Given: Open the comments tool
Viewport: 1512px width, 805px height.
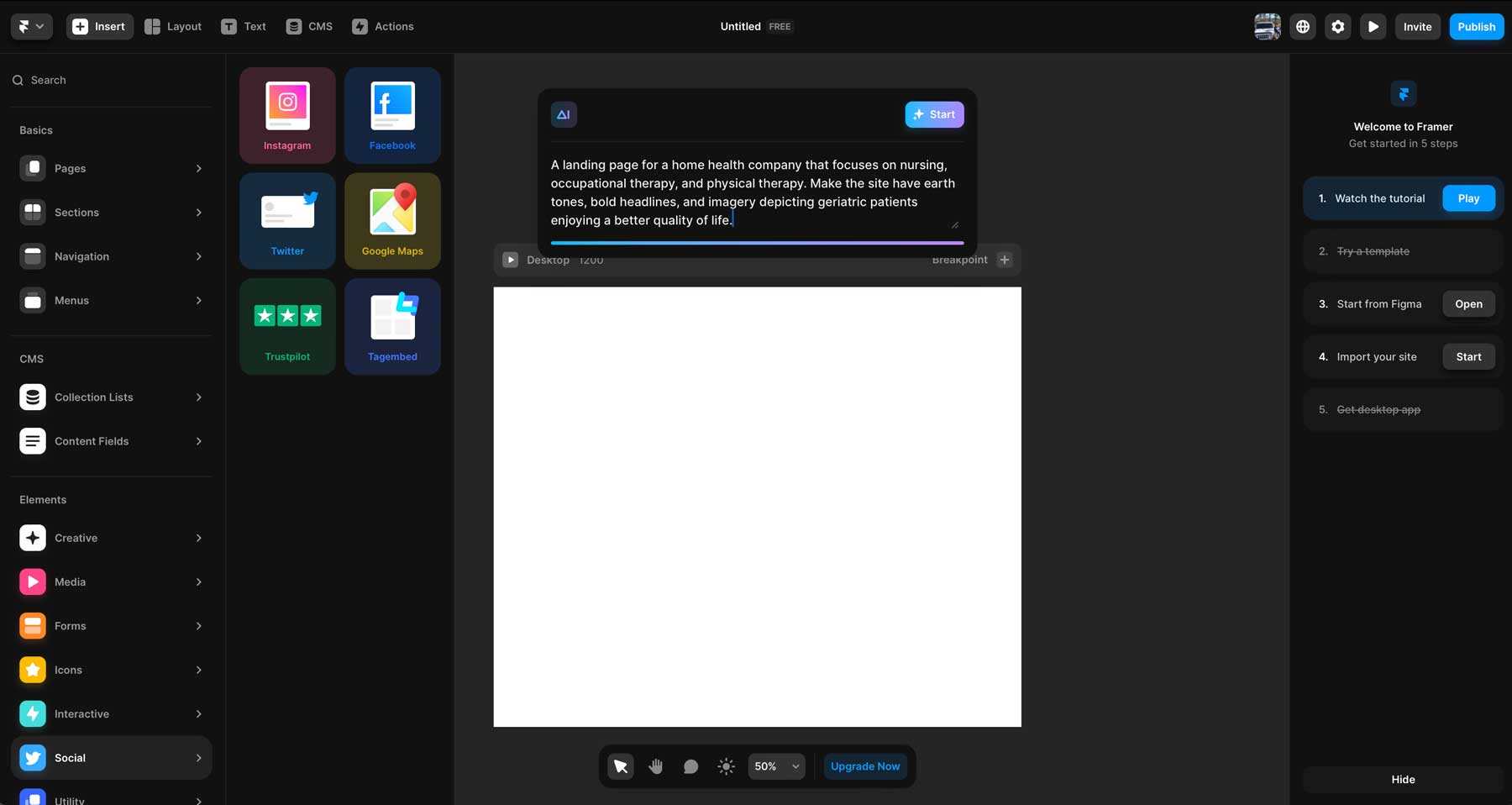Looking at the screenshot, I should coord(690,766).
